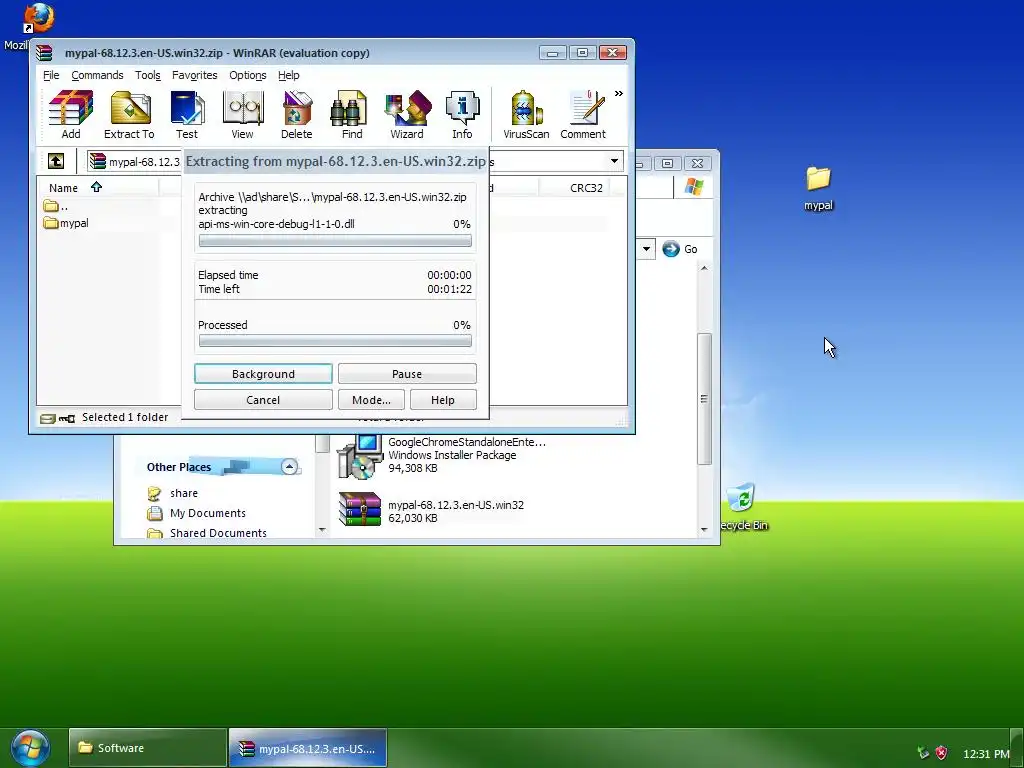Select the GoogleChromeStandaloneEnterprise installer file

[x=441, y=455]
